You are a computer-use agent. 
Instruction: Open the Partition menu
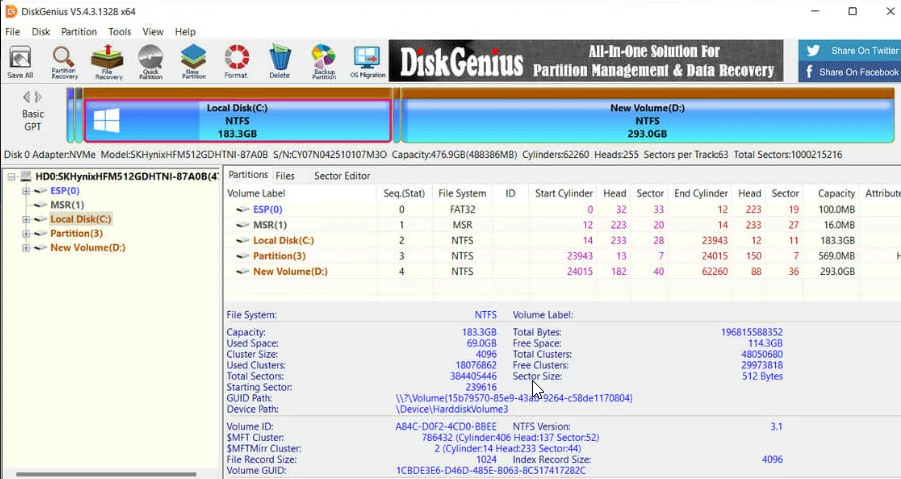tap(79, 32)
